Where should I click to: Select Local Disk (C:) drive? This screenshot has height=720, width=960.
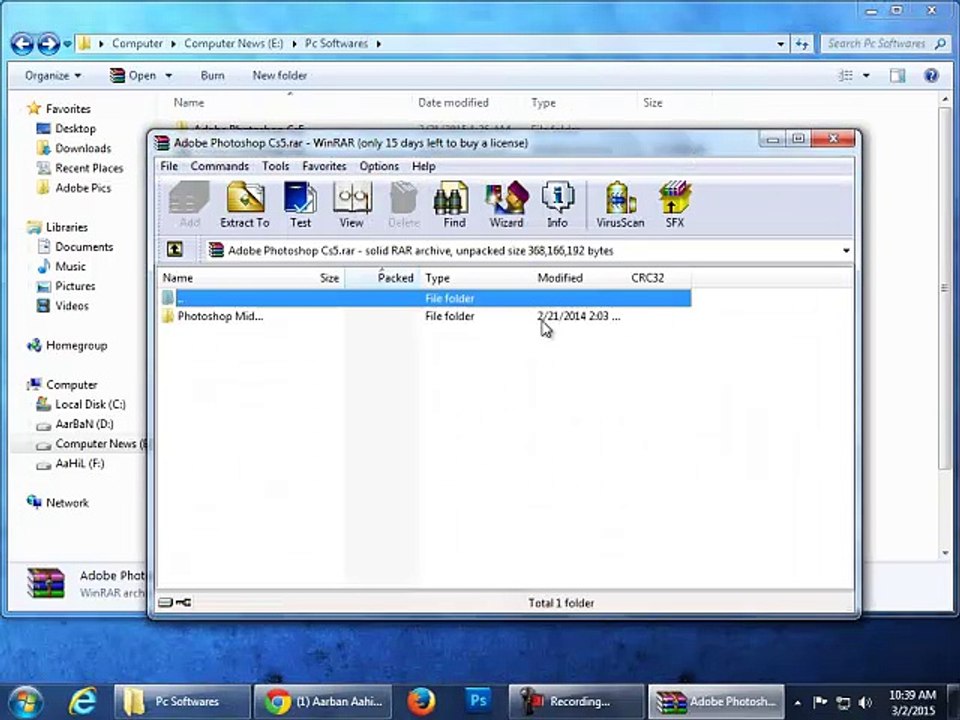pos(90,404)
